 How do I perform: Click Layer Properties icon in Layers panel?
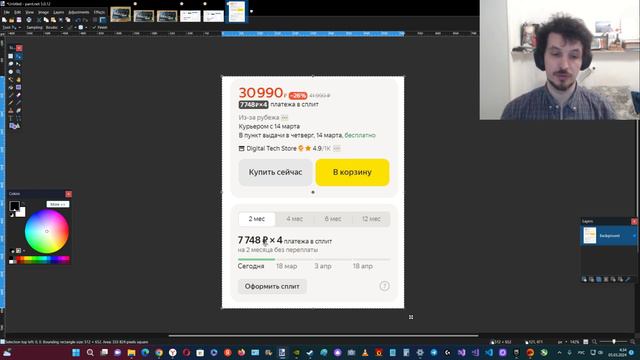point(628,279)
